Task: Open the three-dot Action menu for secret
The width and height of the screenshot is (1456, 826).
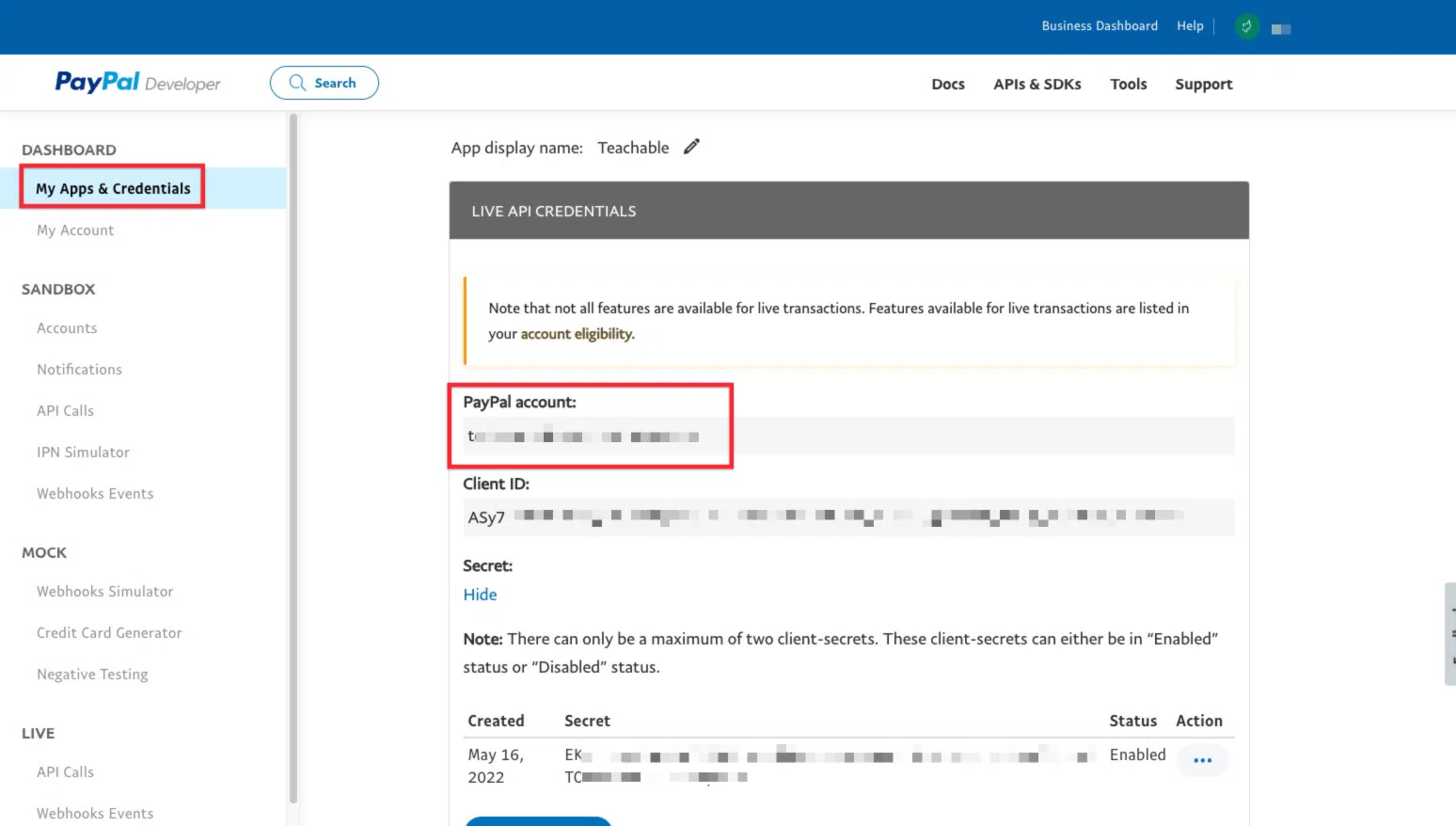Action: click(x=1202, y=760)
